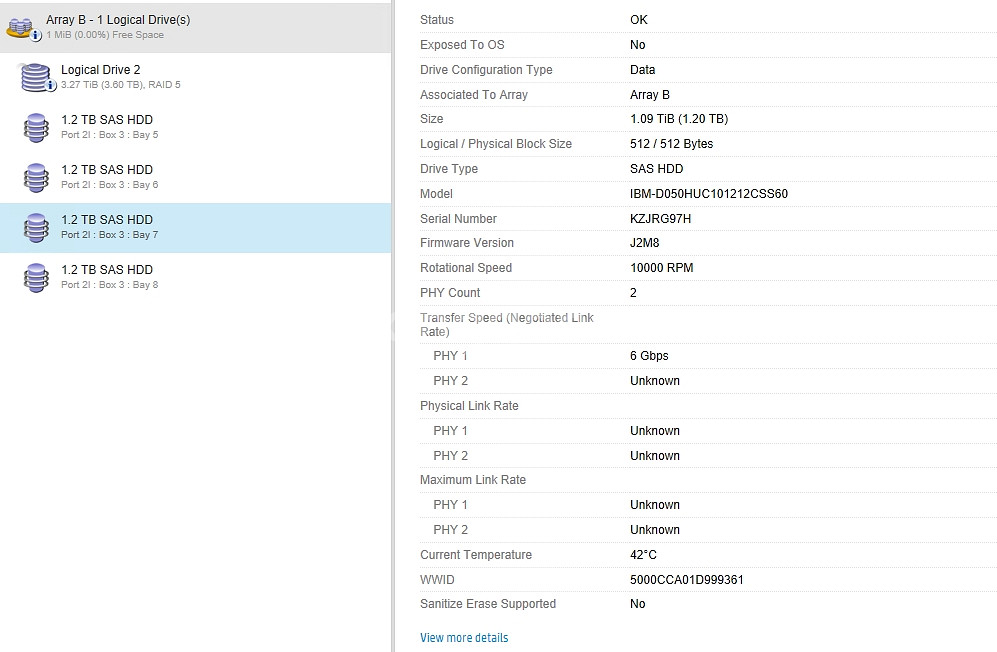
Task: Click the 3.27 TiB RAID 5 subtitle
Action: pyautogui.click(x=121, y=85)
